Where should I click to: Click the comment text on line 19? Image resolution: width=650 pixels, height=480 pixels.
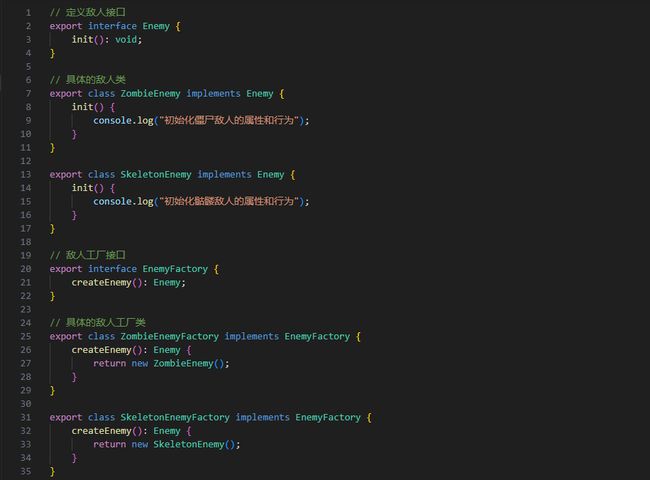tap(87, 255)
